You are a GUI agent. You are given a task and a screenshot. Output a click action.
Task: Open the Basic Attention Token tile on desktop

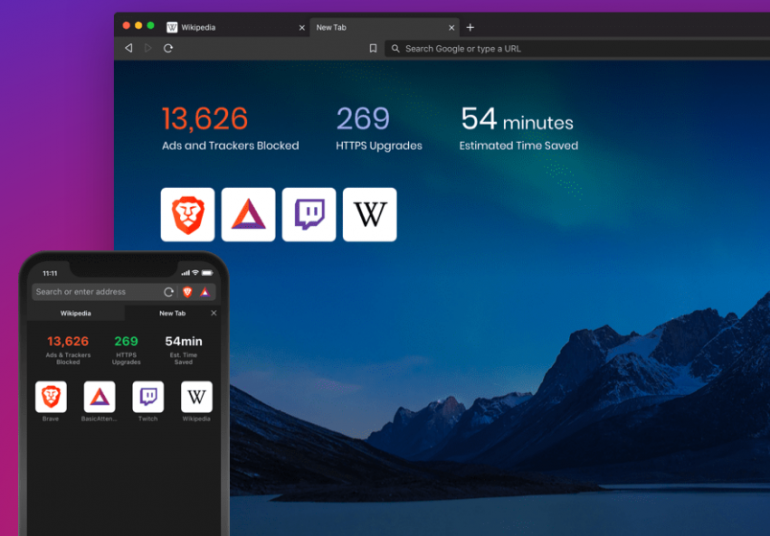[248, 215]
